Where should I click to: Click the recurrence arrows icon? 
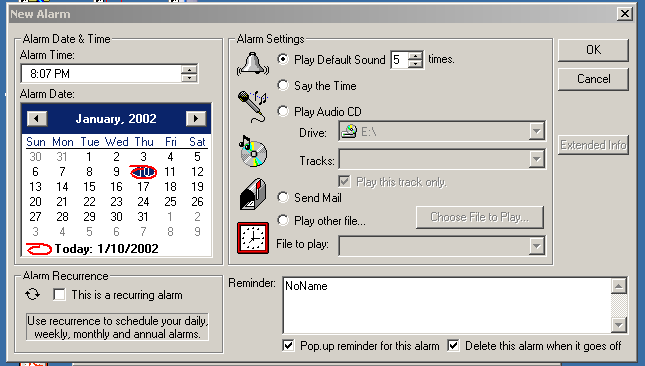tap(32, 294)
